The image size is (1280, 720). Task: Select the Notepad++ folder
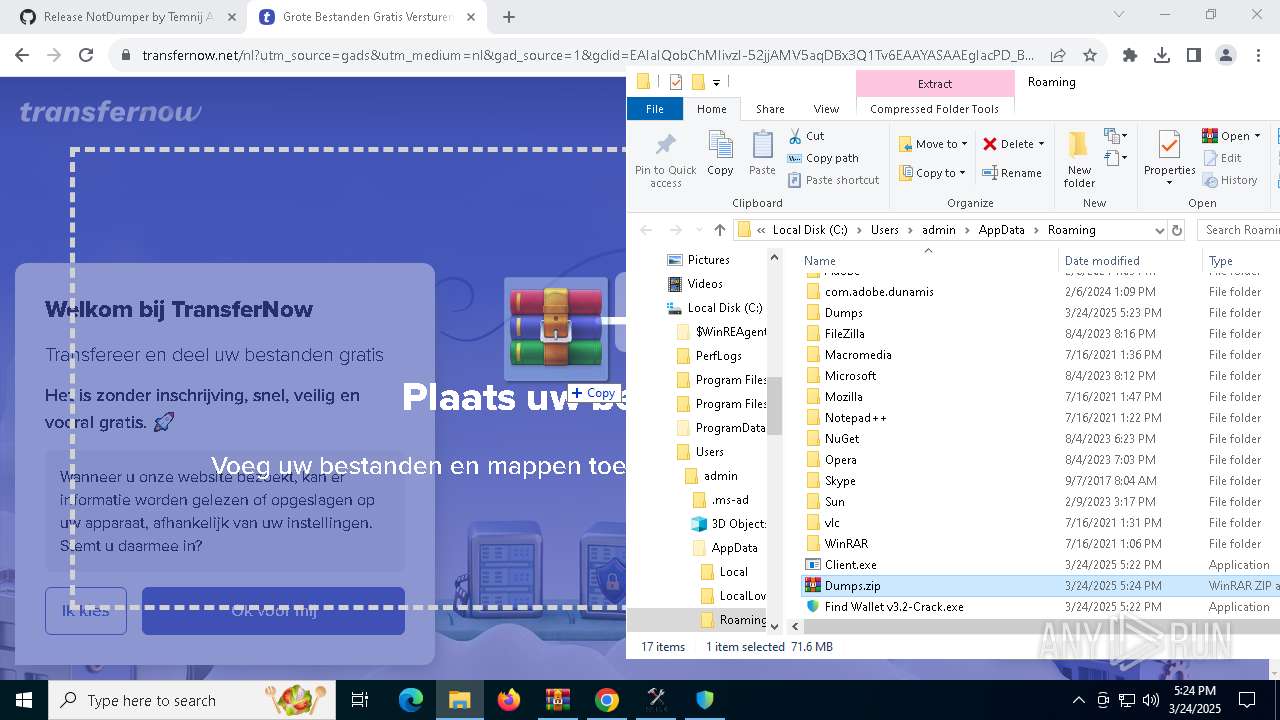[x=855, y=418]
